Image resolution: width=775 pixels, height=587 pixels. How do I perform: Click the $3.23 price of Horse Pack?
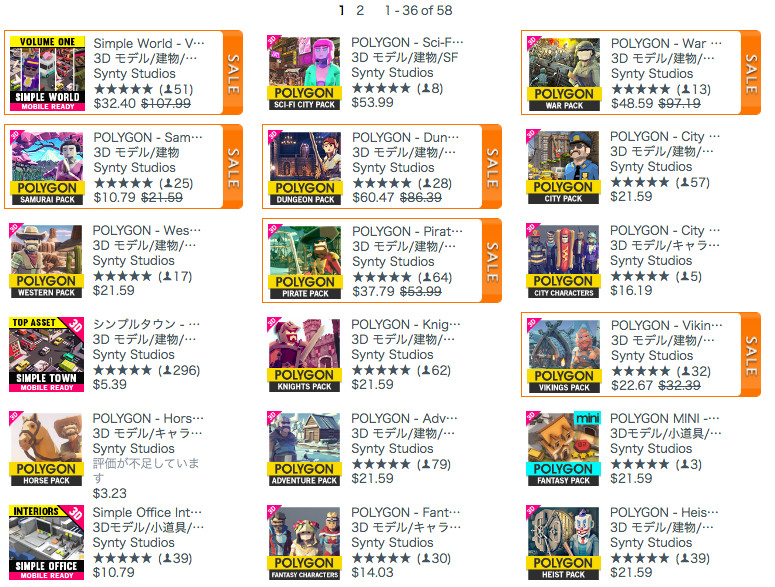(110, 493)
